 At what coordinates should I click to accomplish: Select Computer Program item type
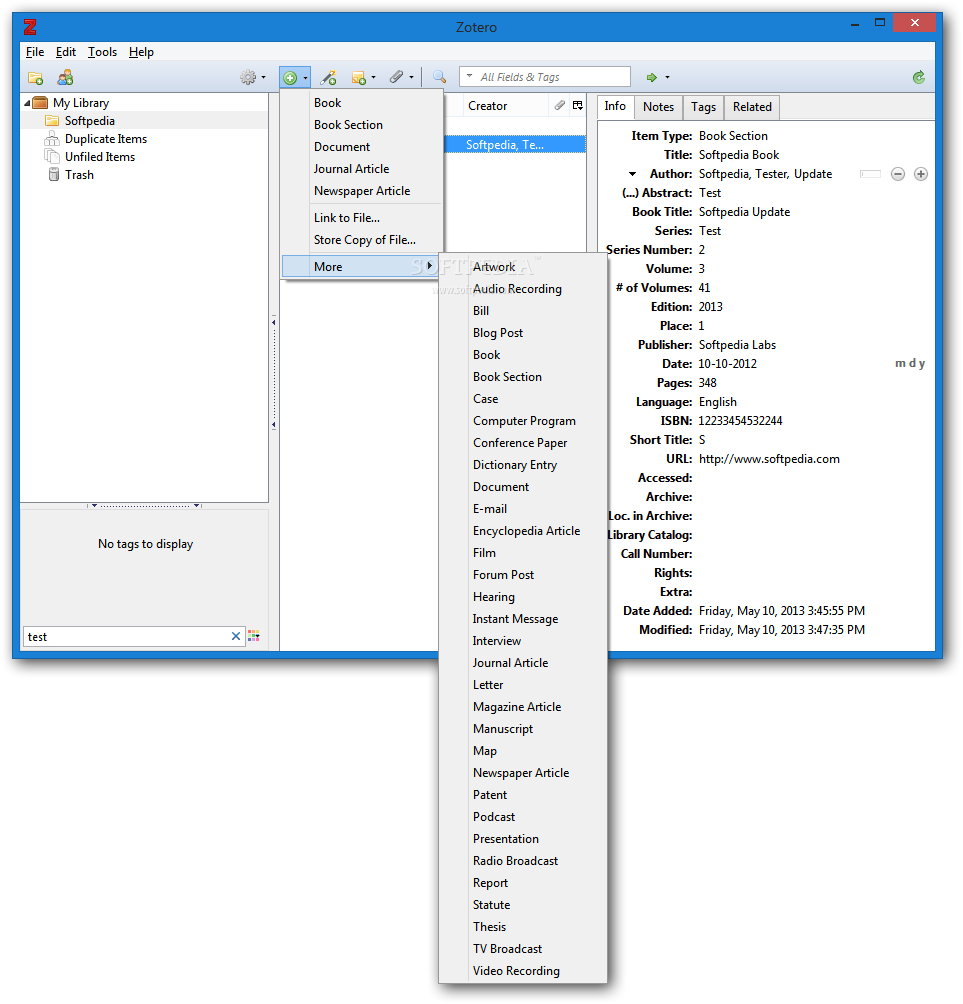pyautogui.click(x=523, y=421)
